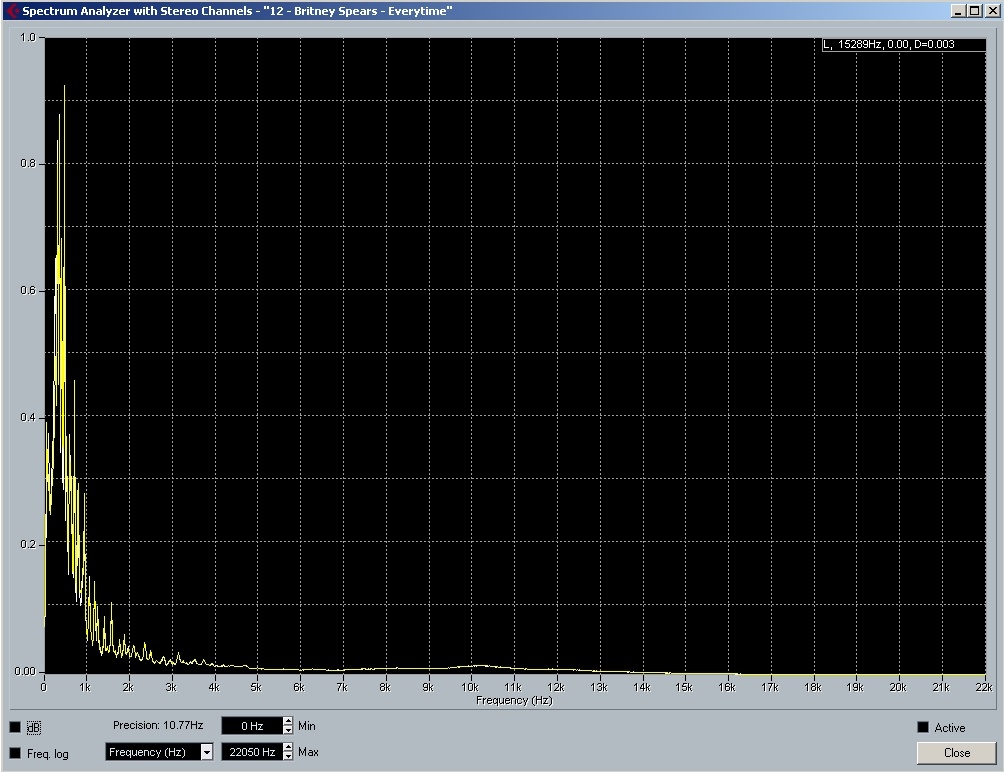Click the 0.00 amplitude axis label
This screenshot has width=1004, height=772.
(26, 671)
